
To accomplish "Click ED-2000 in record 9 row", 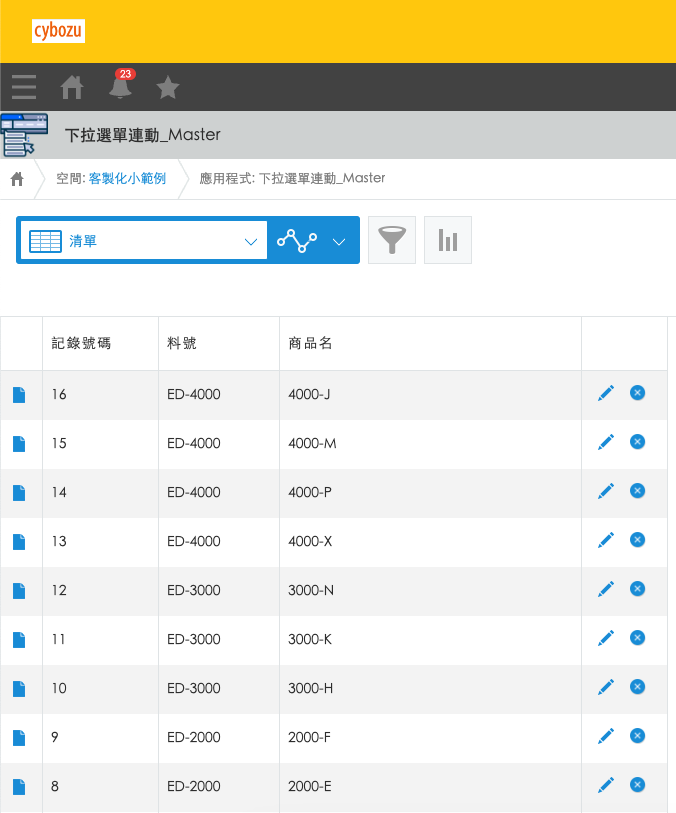I will click(x=194, y=738).
